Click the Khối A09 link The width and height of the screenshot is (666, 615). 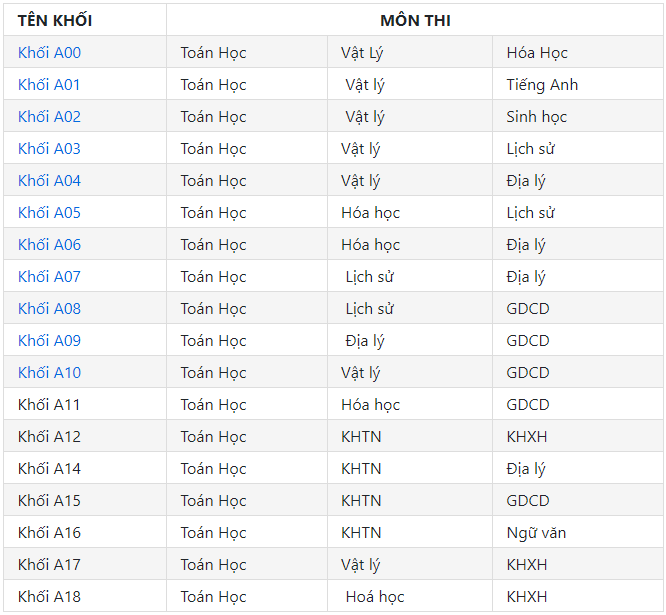(x=49, y=341)
